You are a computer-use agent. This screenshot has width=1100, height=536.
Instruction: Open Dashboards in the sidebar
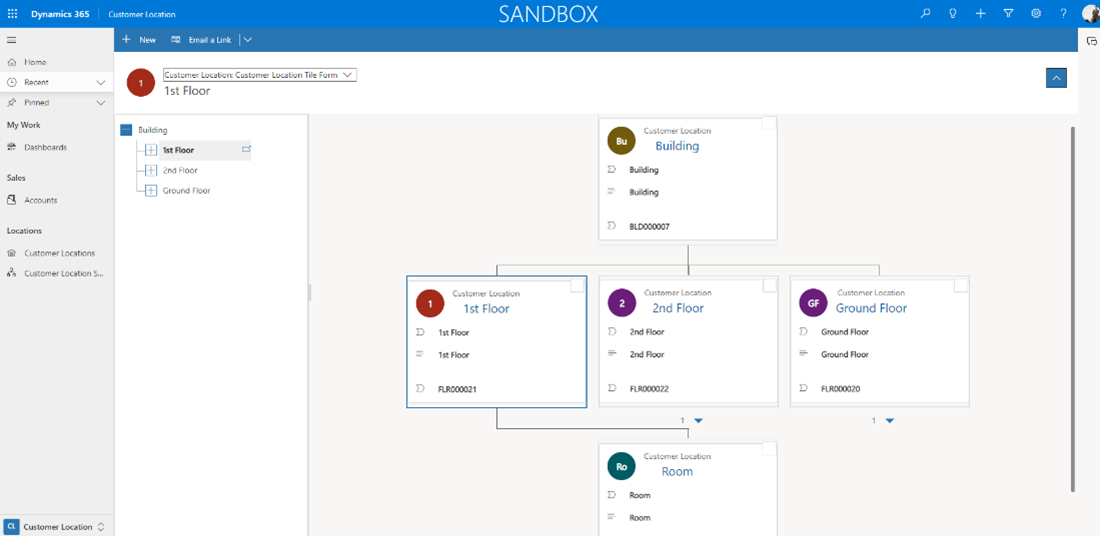(x=45, y=147)
